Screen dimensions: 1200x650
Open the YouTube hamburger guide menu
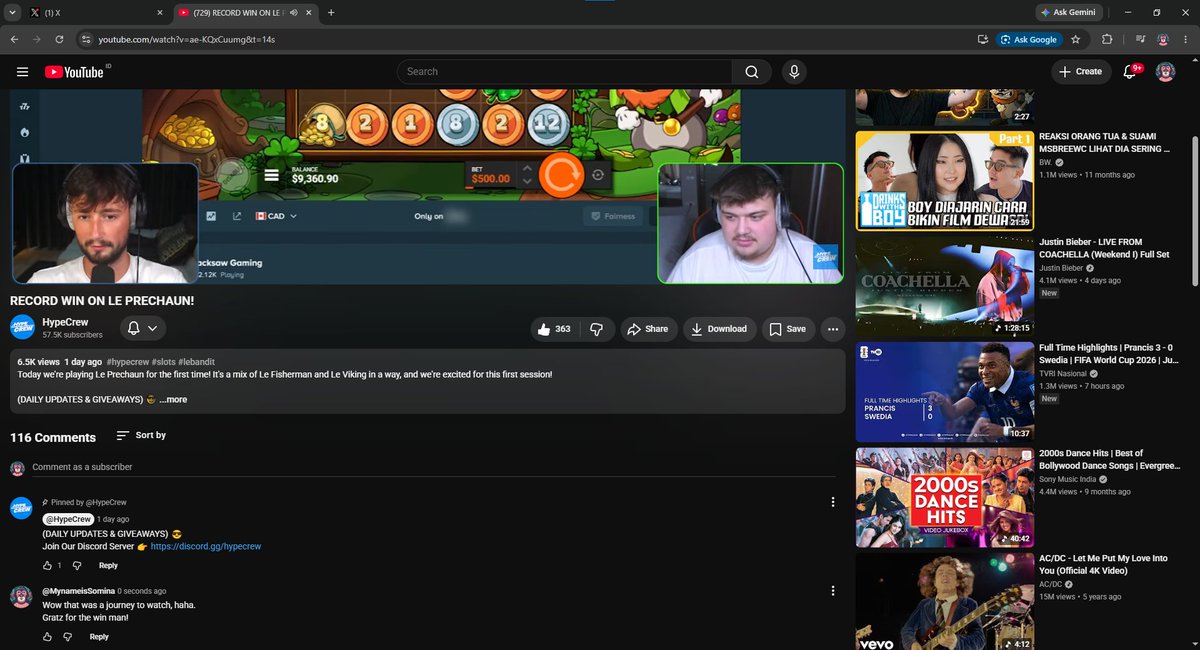tap(22, 72)
